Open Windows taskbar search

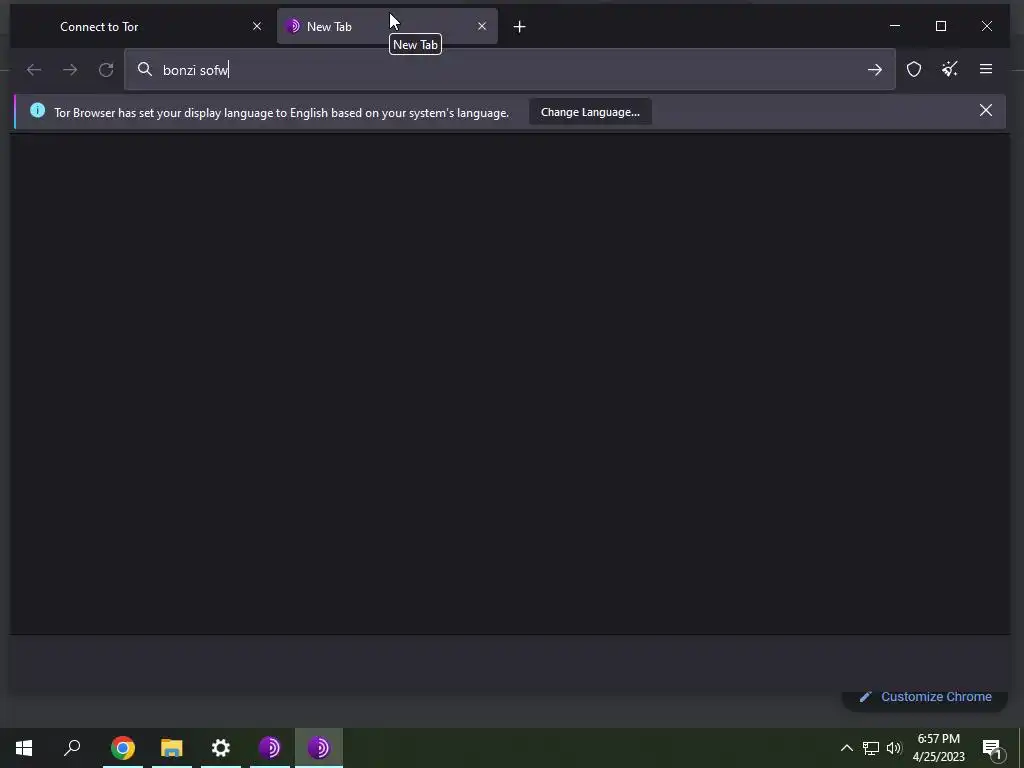(x=72, y=748)
